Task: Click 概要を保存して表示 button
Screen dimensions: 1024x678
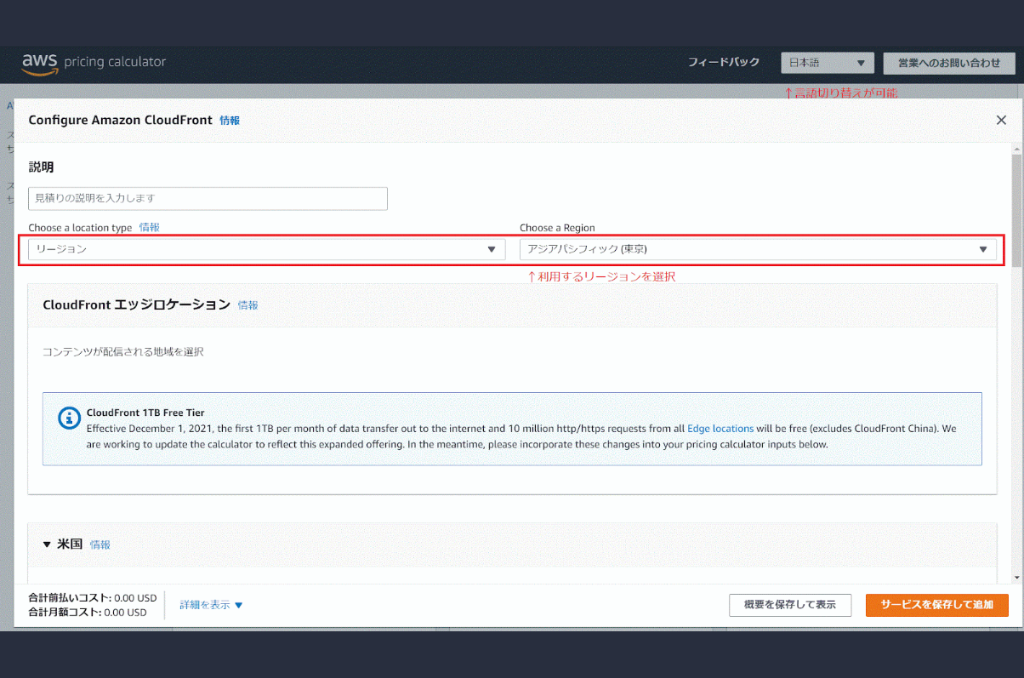Action: [x=790, y=605]
